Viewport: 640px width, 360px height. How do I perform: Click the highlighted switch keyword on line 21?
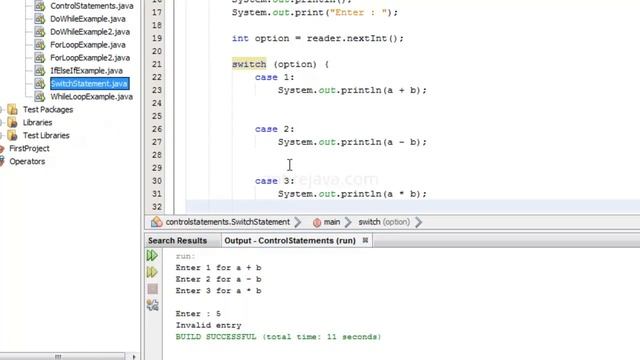pos(249,64)
